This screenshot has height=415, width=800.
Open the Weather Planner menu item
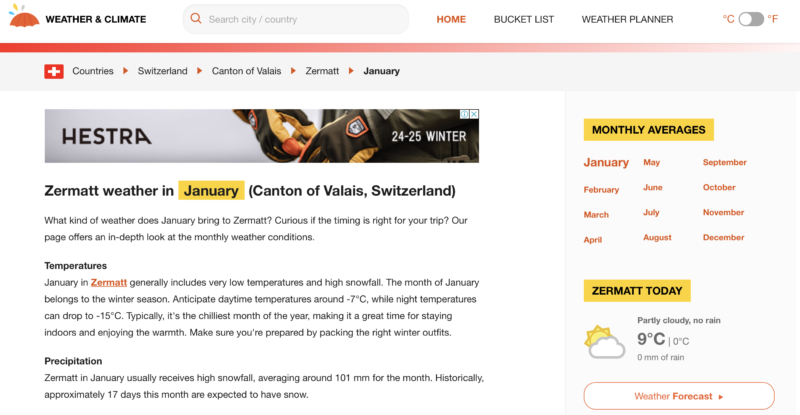click(627, 19)
